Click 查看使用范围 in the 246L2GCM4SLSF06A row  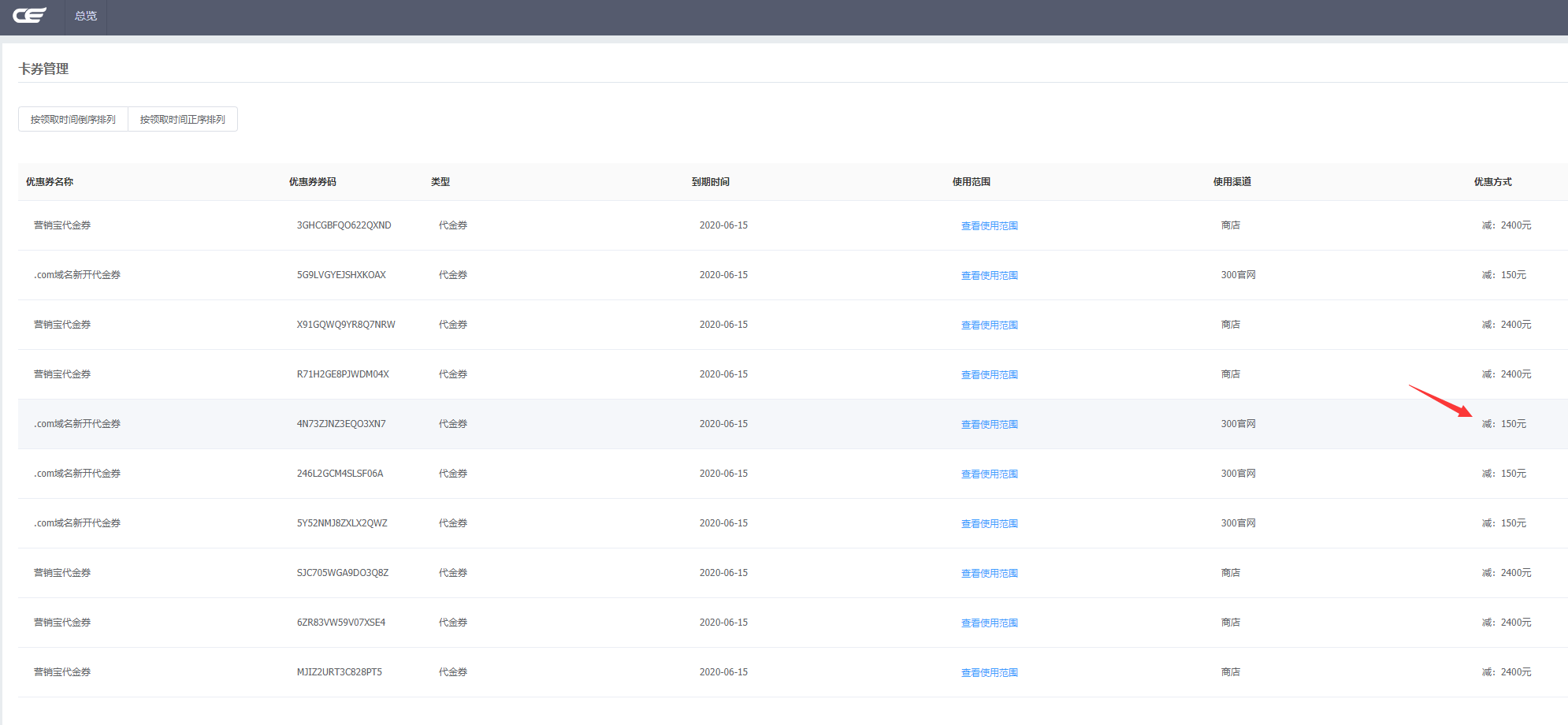[x=989, y=474]
